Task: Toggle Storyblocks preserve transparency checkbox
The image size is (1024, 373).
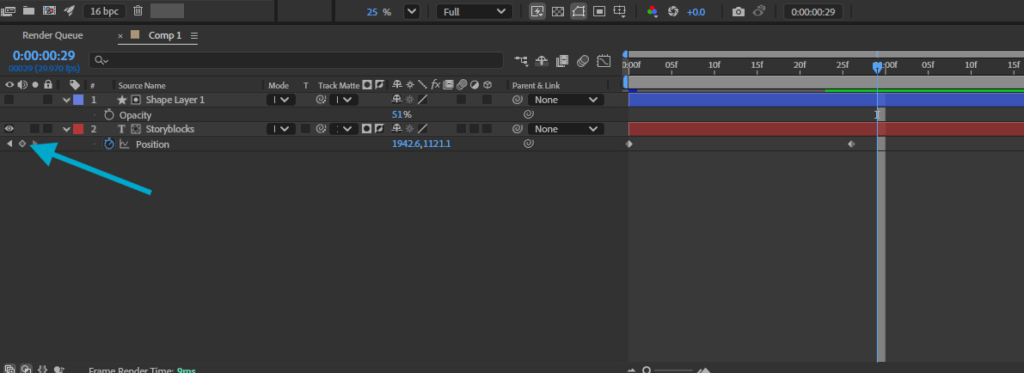Action: (305, 129)
